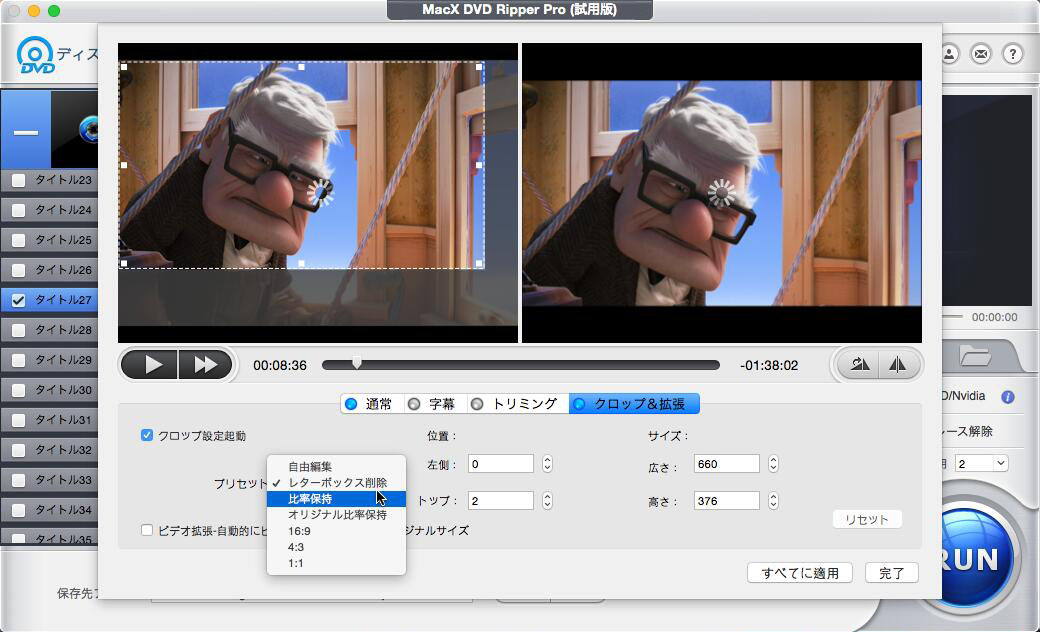Toggle クロップ設定起動 checkbox
Image resolution: width=1040 pixels, height=632 pixels.
(147, 435)
